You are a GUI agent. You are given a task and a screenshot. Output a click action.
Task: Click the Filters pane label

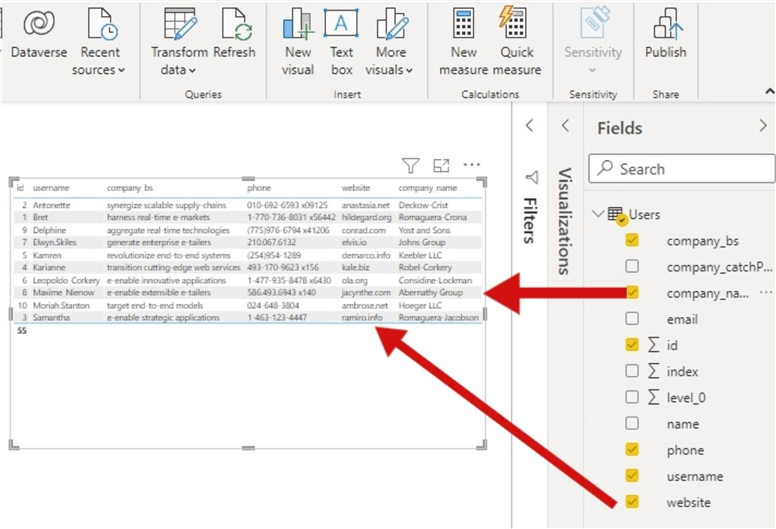[530, 220]
